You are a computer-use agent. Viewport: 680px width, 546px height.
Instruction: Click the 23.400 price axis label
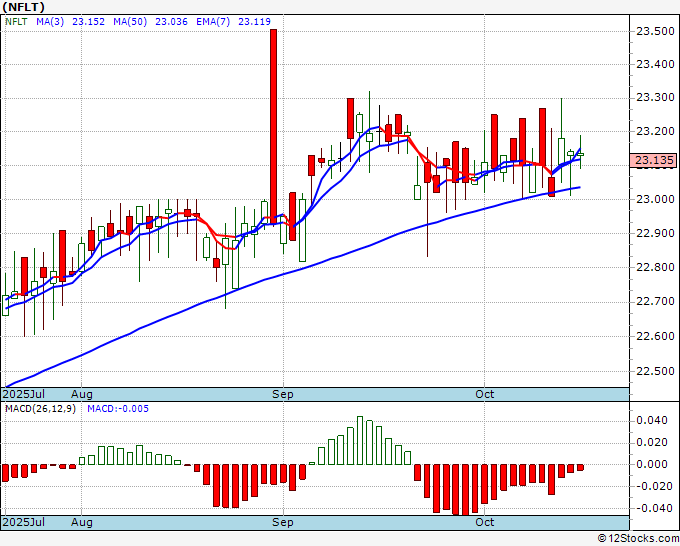point(655,65)
